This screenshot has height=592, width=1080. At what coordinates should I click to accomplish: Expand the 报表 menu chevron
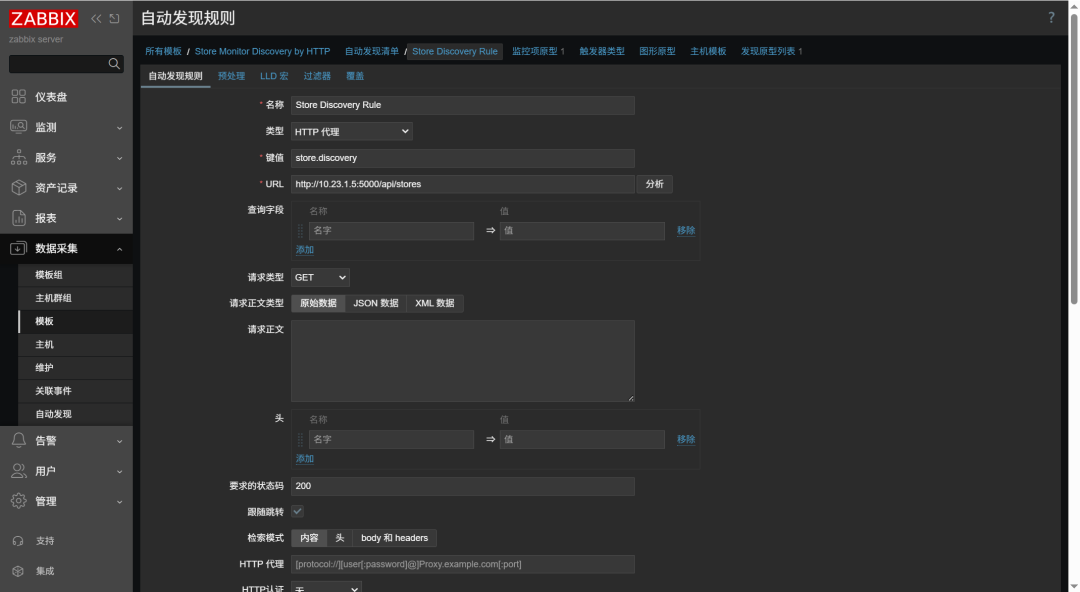[x=120, y=219]
